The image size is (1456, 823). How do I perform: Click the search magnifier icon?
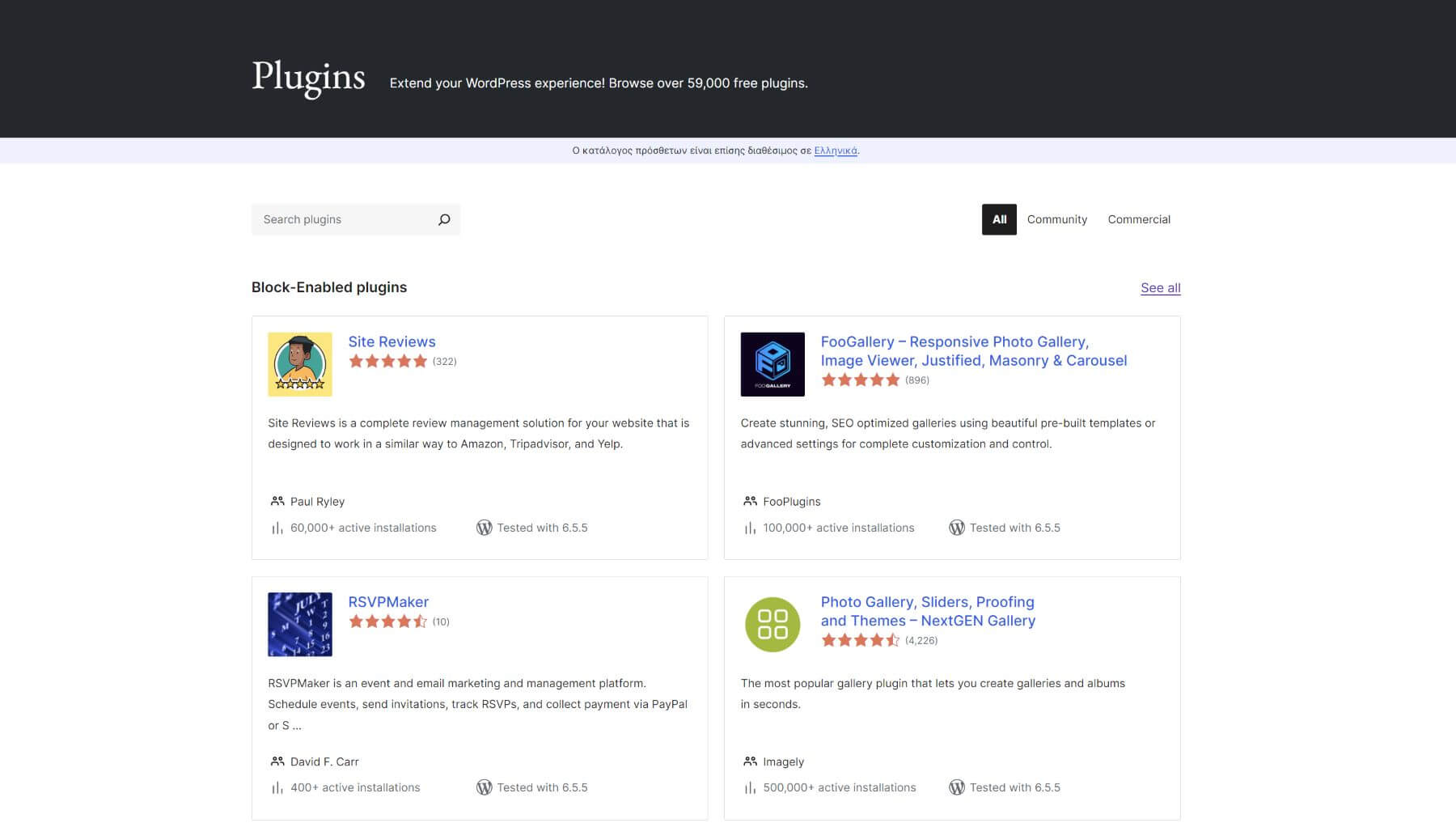point(443,219)
